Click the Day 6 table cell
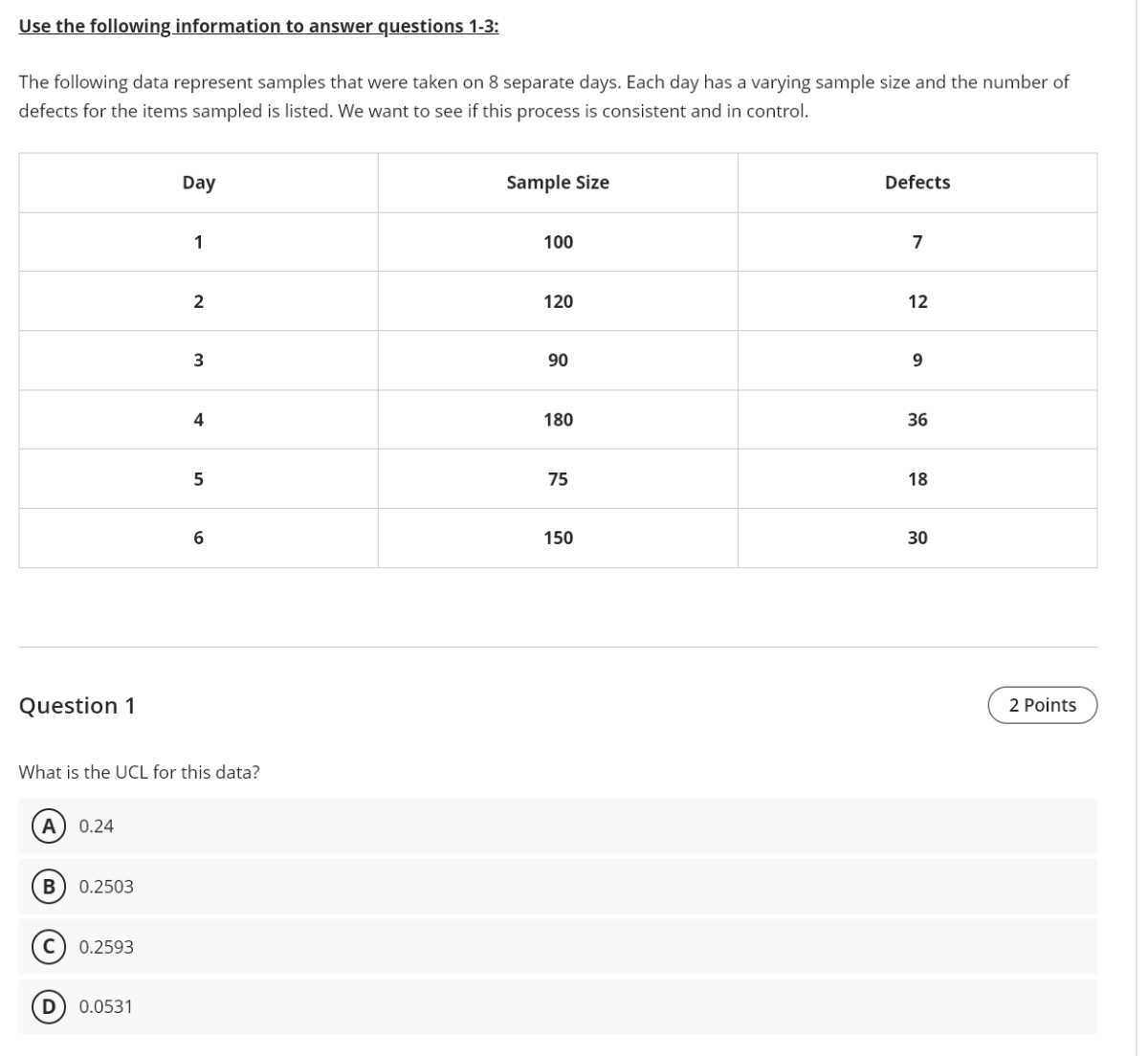The image size is (1148, 1056). [x=197, y=538]
